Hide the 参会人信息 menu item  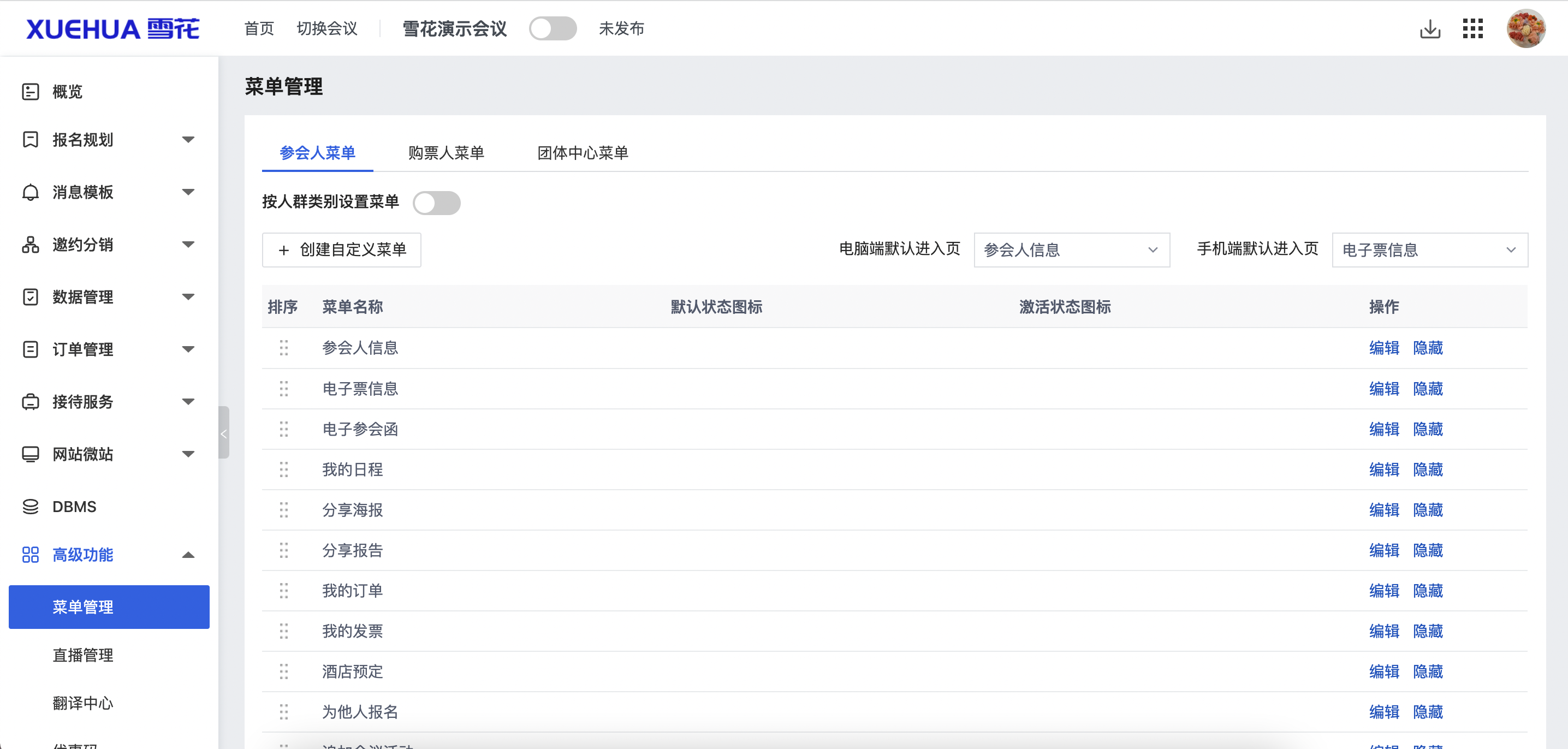click(x=1427, y=347)
